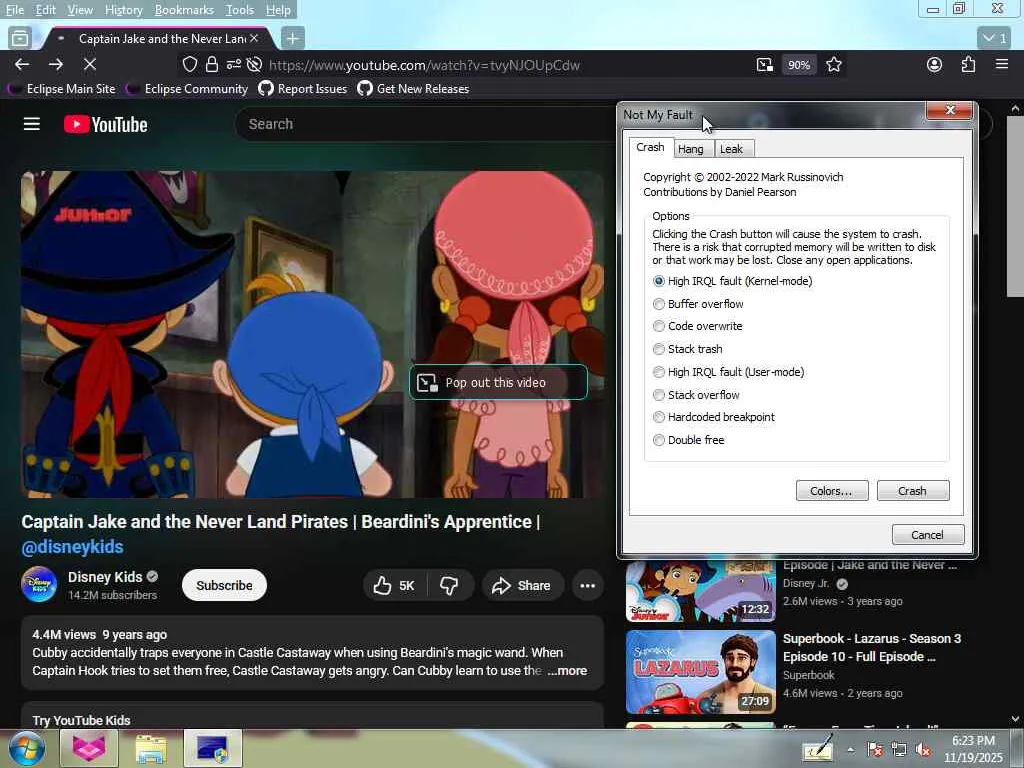The height and width of the screenshot is (768, 1024).
Task: Stop page loading with X button
Action: pyautogui.click(x=90, y=64)
